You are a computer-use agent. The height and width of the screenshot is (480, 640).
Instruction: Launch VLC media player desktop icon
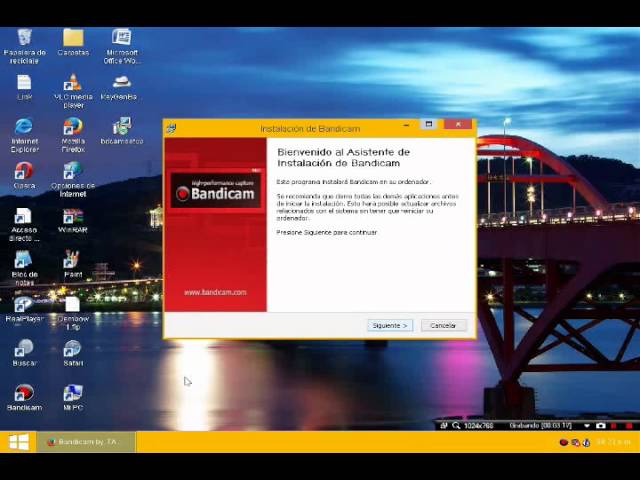coord(73,91)
